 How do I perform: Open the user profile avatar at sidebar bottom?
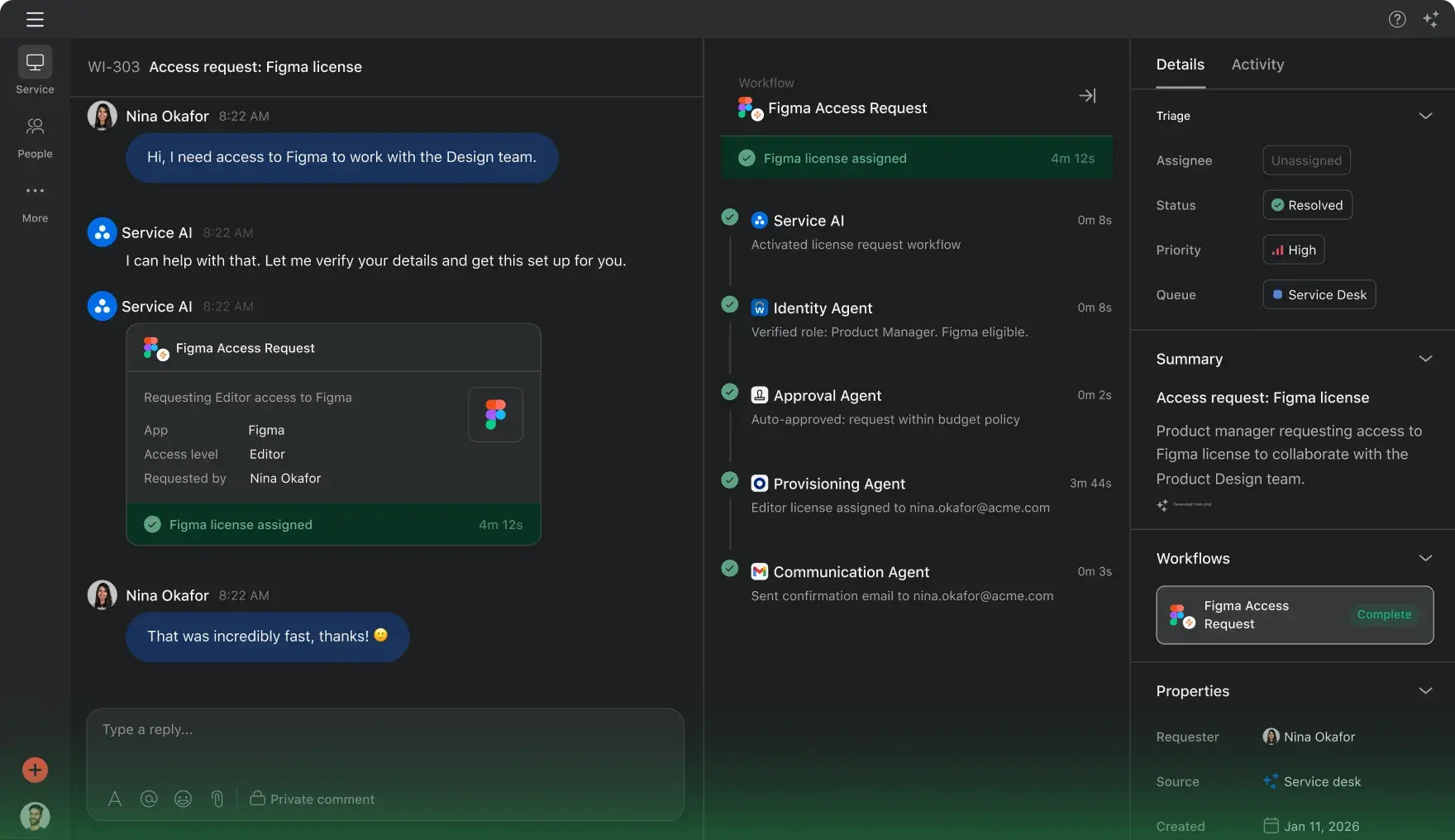coord(35,816)
